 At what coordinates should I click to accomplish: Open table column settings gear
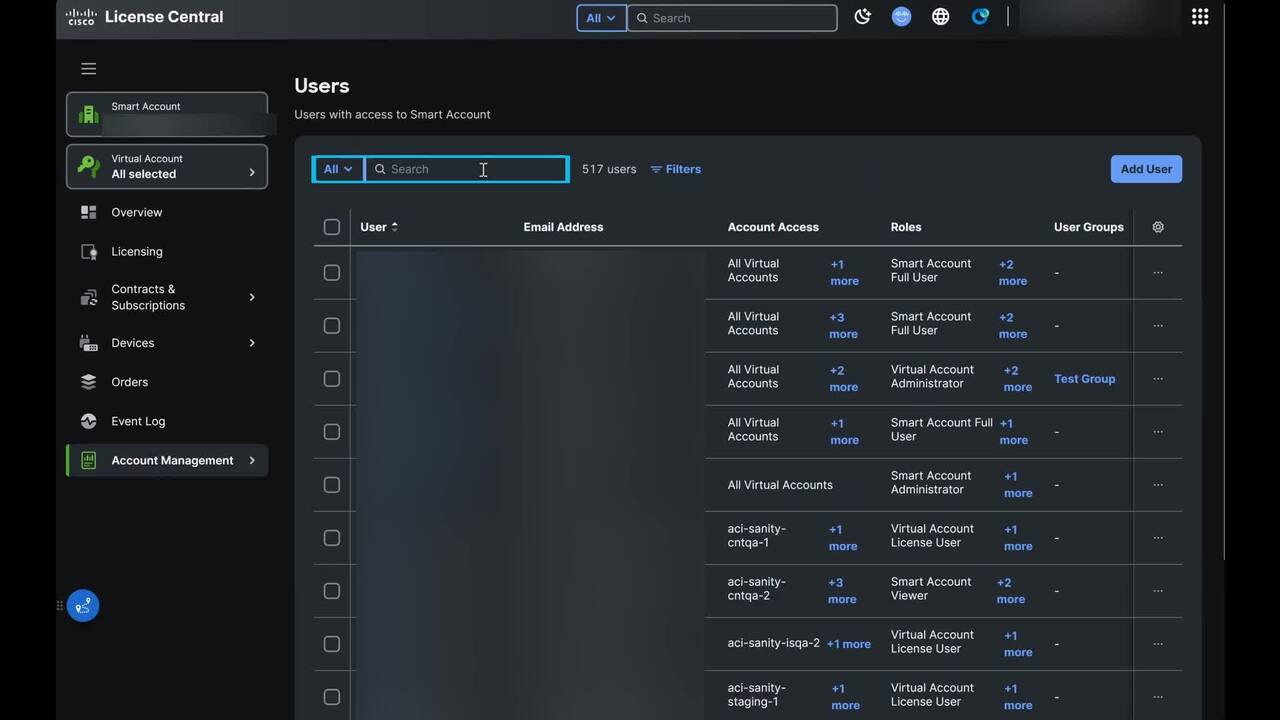pos(1158,227)
